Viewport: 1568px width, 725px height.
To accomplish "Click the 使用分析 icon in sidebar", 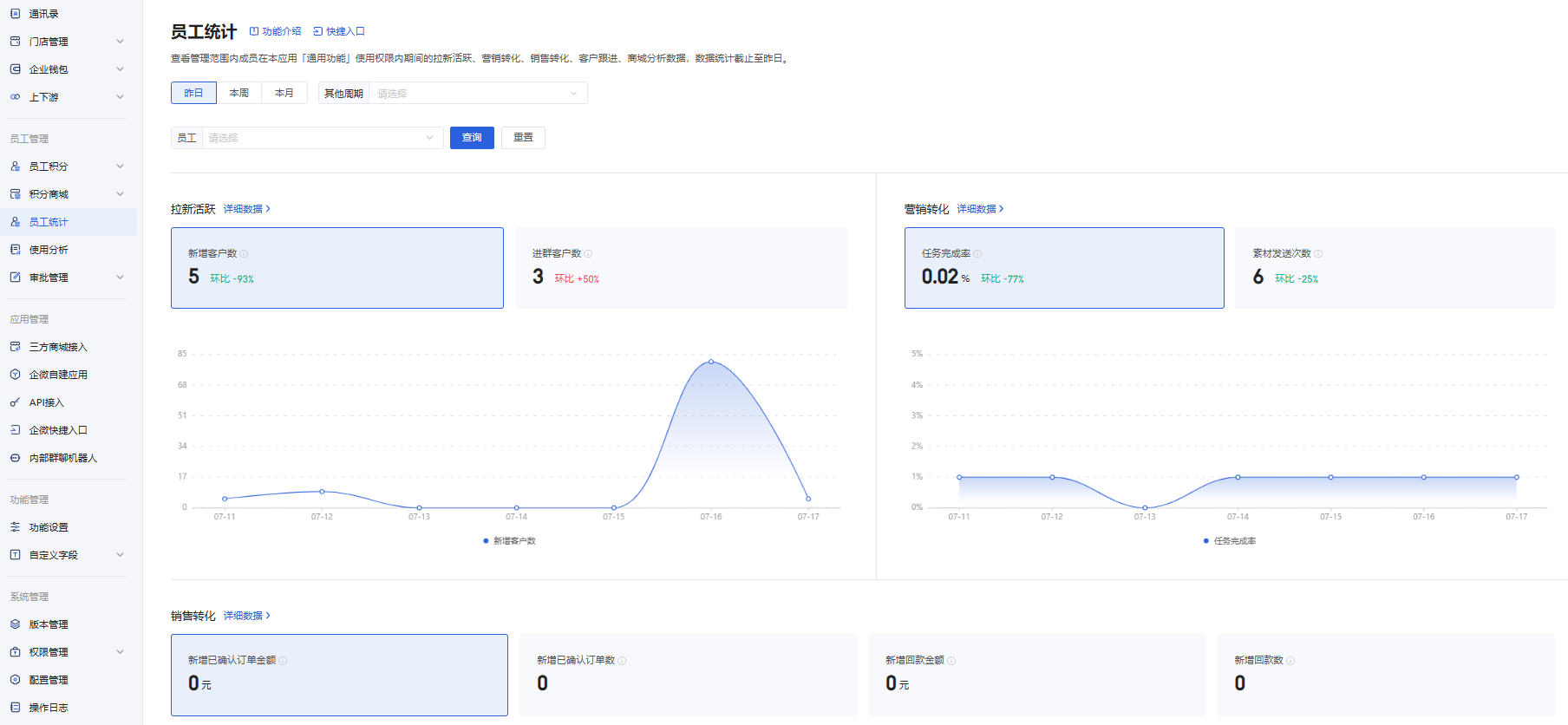I will [15, 250].
